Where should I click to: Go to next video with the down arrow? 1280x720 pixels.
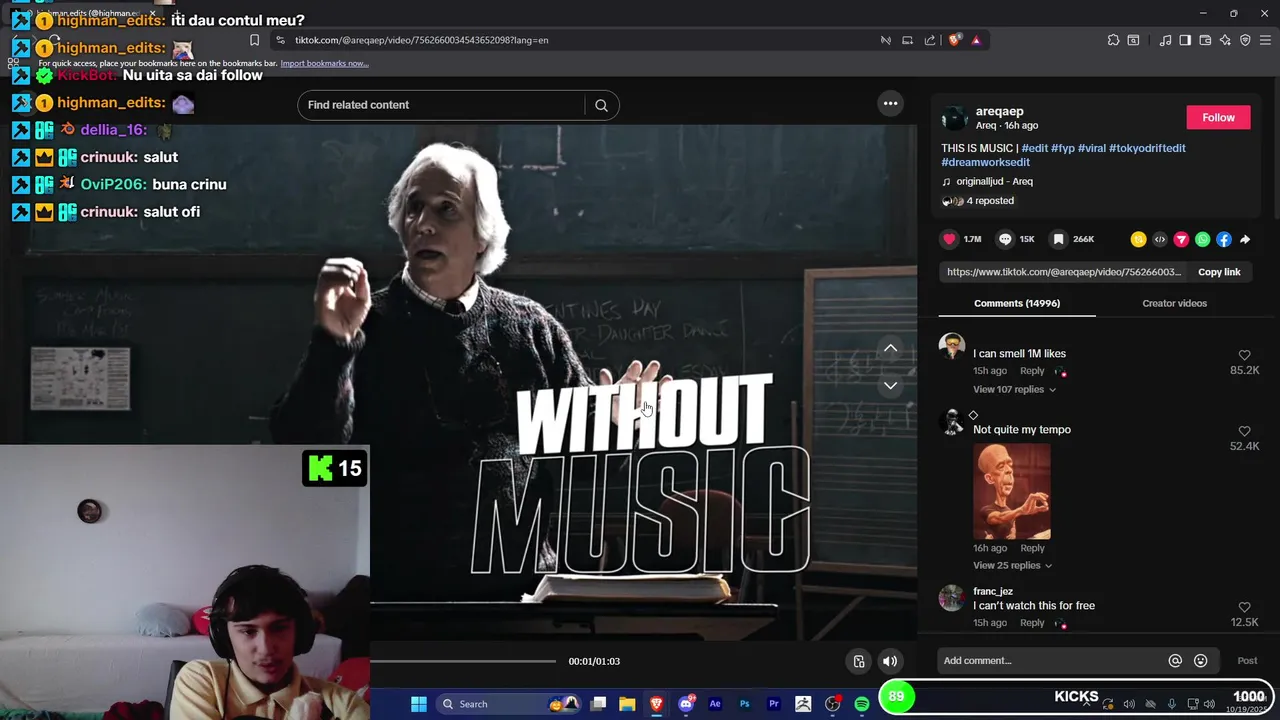click(890, 385)
